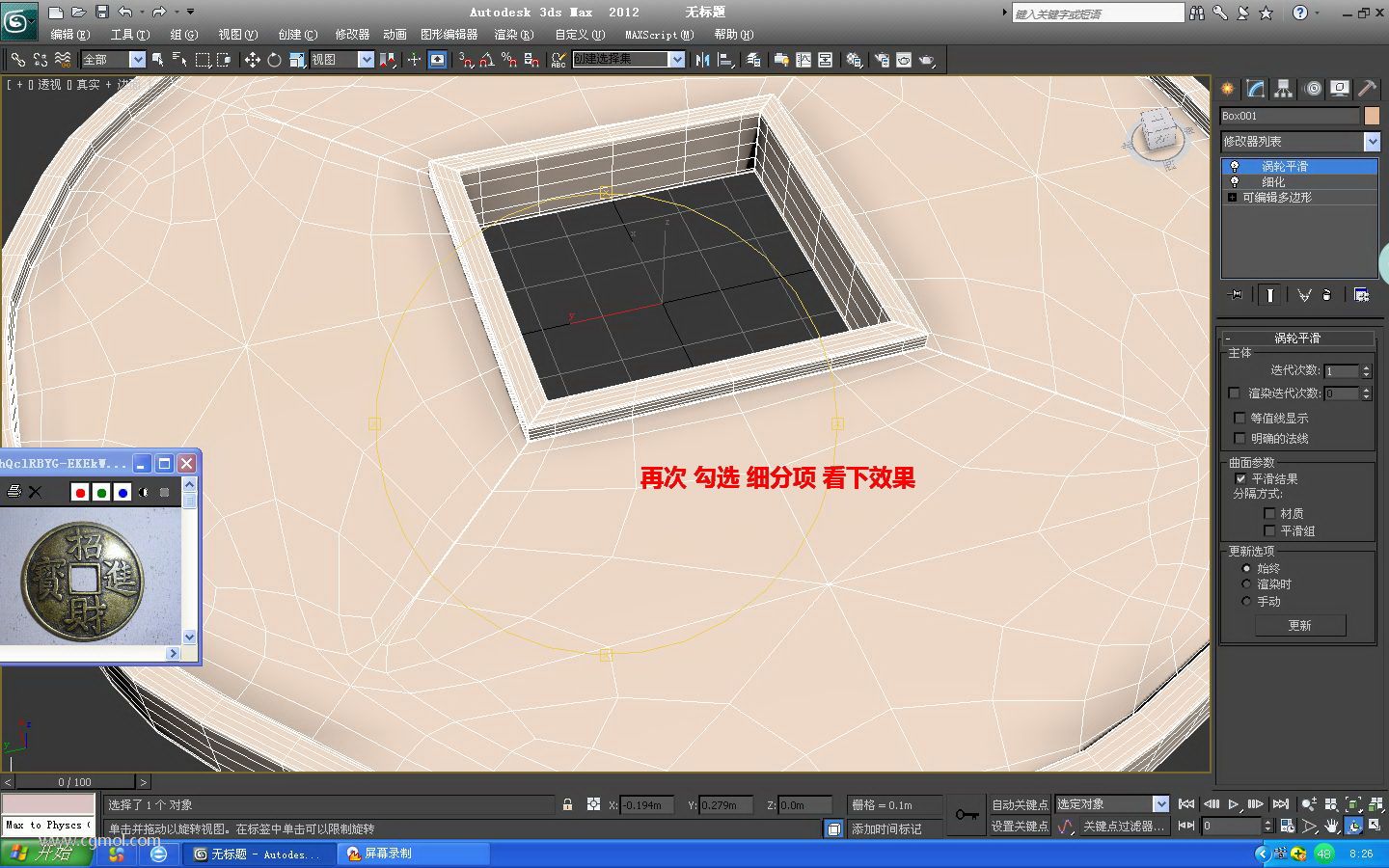Enable the 渲染迭代次数 checkbox
Viewport: 1389px width, 868px height.
coord(1234,393)
